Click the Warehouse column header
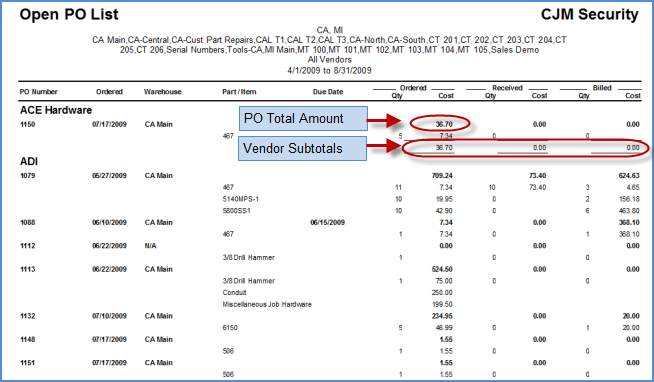The width and height of the screenshot is (654, 382). 163,92
